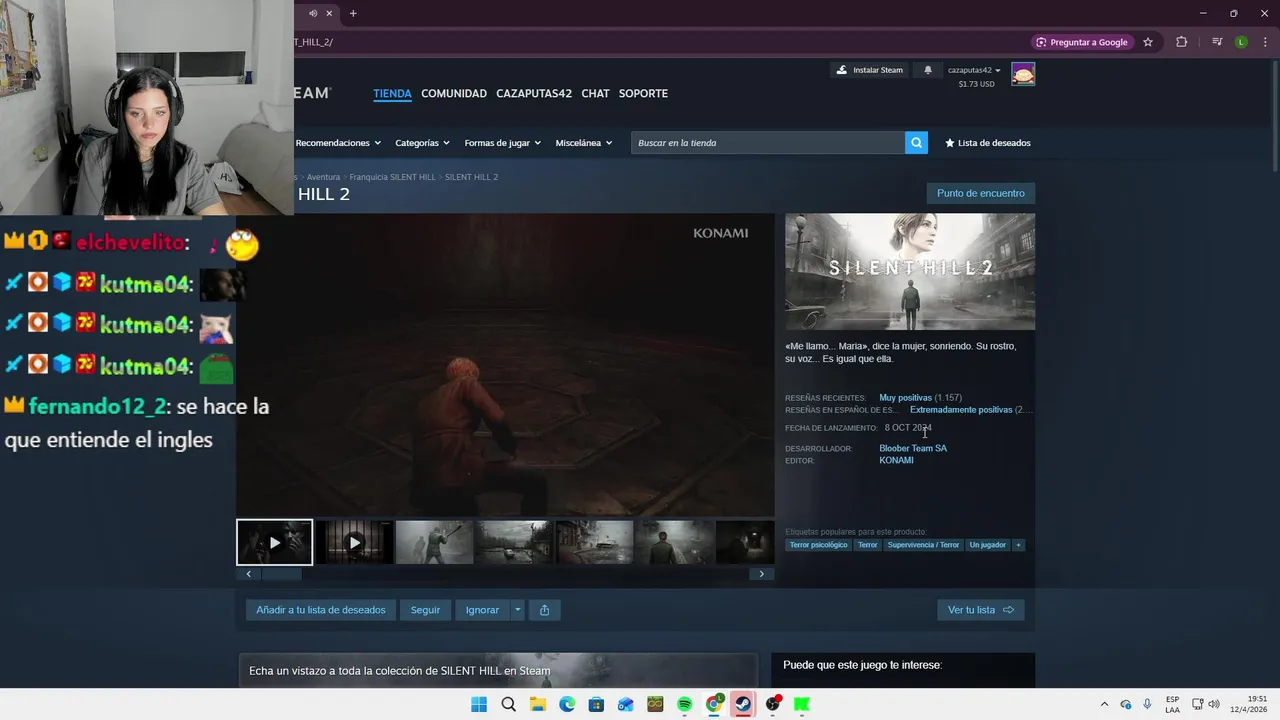Open OBS Studio from the taskbar
The height and width of the screenshot is (720, 1280).
point(772,704)
